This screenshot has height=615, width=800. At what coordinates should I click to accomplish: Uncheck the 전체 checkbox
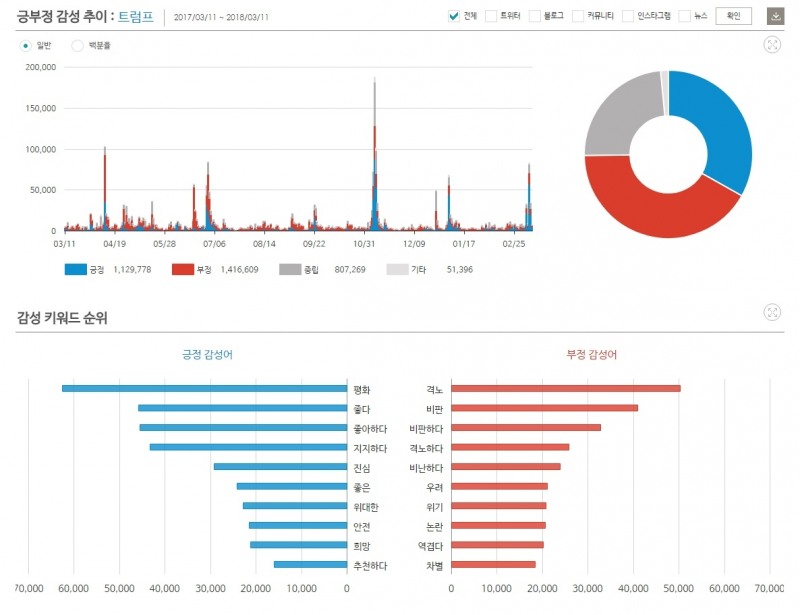pyautogui.click(x=454, y=16)
